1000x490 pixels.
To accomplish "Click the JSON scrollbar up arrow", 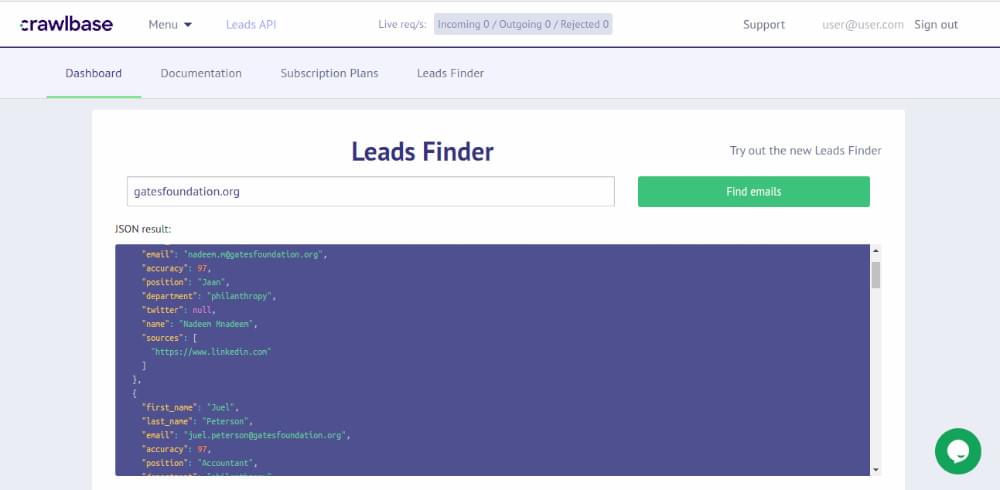I will click(876, 251).
